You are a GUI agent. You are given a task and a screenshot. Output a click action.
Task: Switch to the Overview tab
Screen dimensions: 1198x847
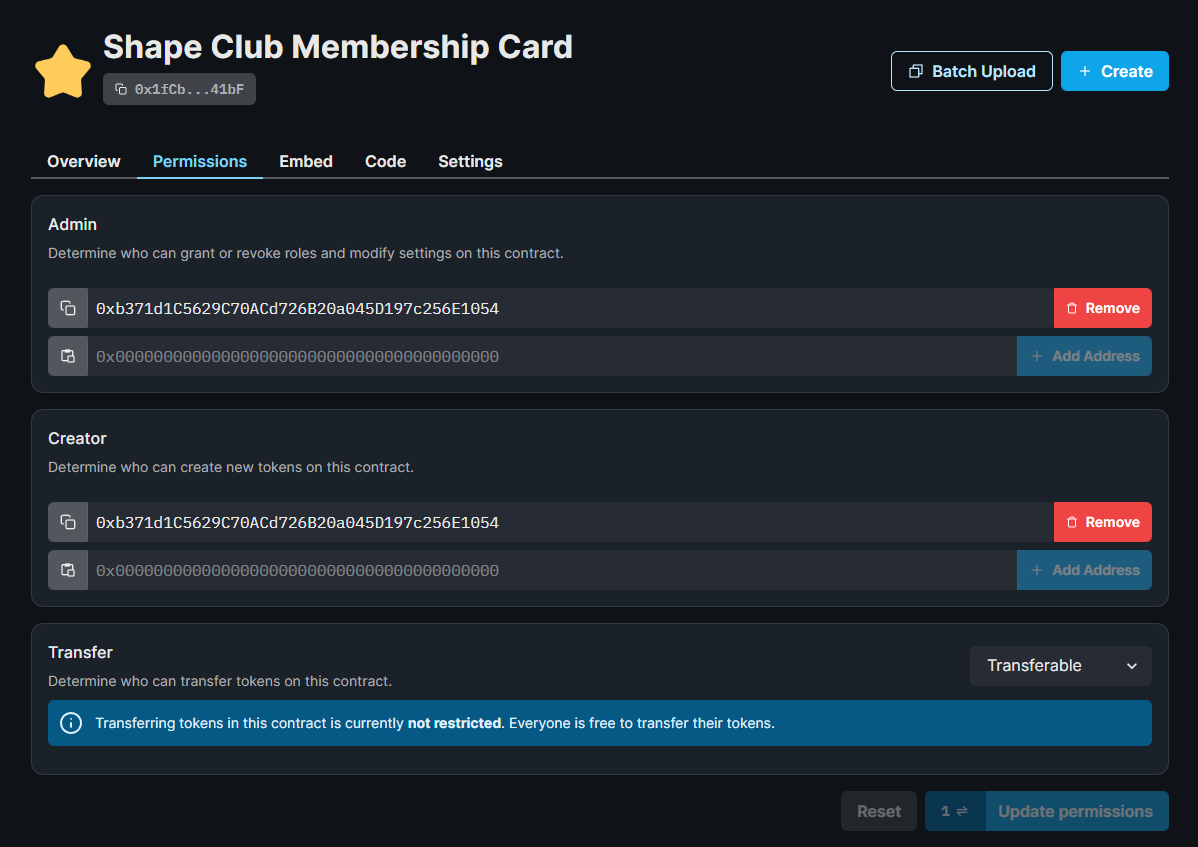(x=84, y=161)
